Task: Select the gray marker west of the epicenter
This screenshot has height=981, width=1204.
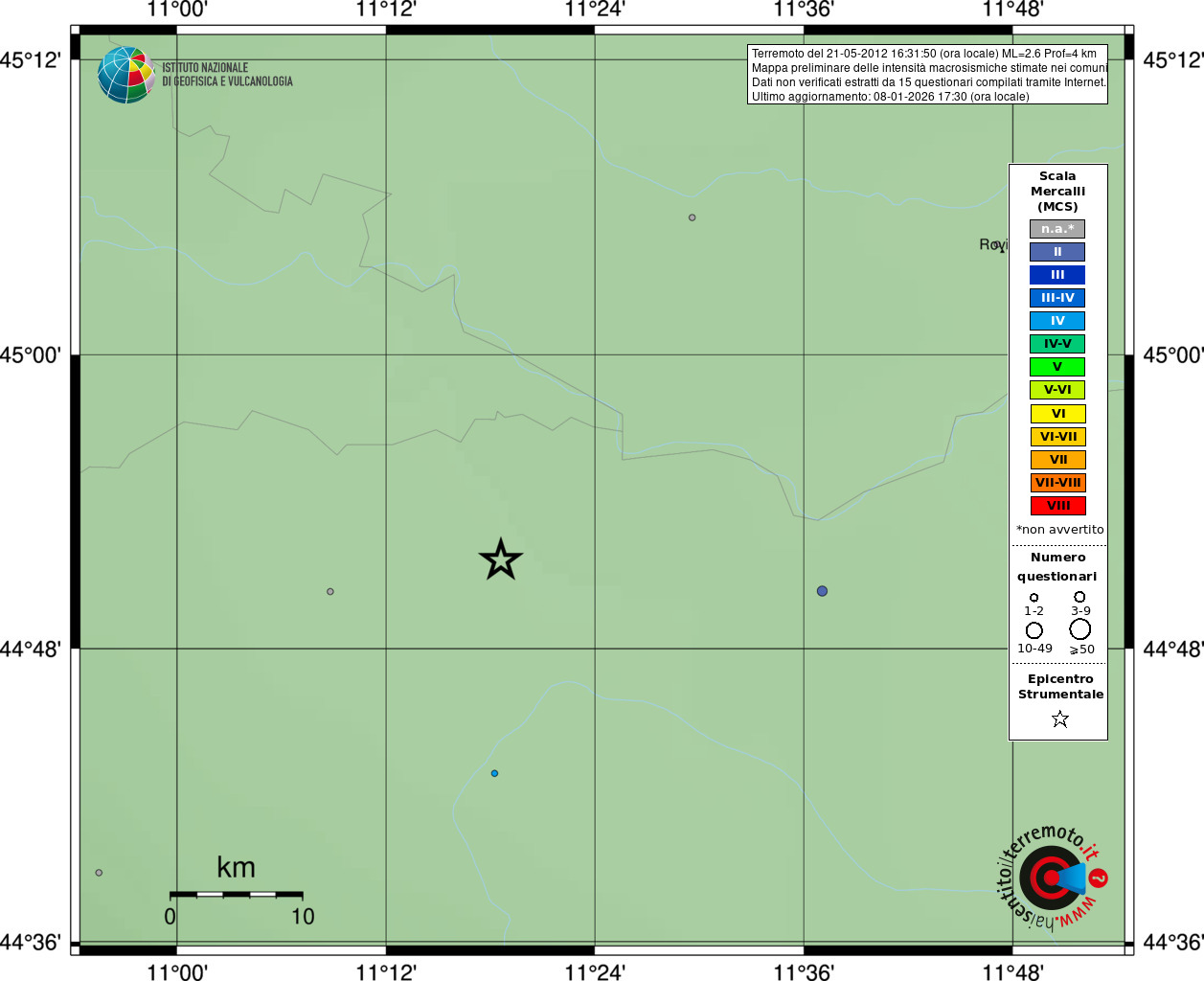Action: [330, 591]
